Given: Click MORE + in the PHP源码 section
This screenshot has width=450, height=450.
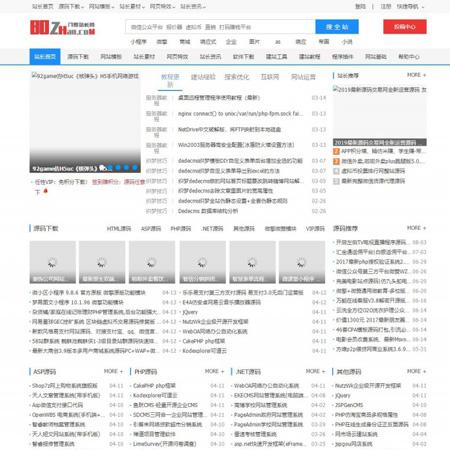Looking at the screenshot, I should (214, 371).
